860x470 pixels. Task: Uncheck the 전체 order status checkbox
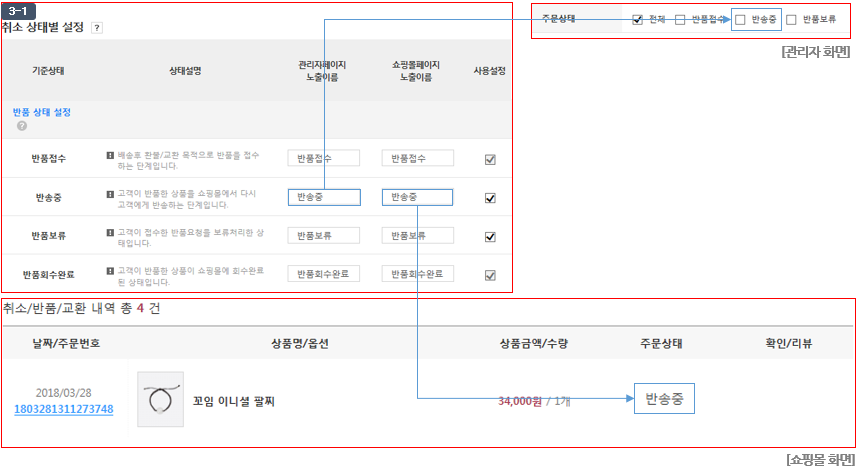click(x=637, y=20)
